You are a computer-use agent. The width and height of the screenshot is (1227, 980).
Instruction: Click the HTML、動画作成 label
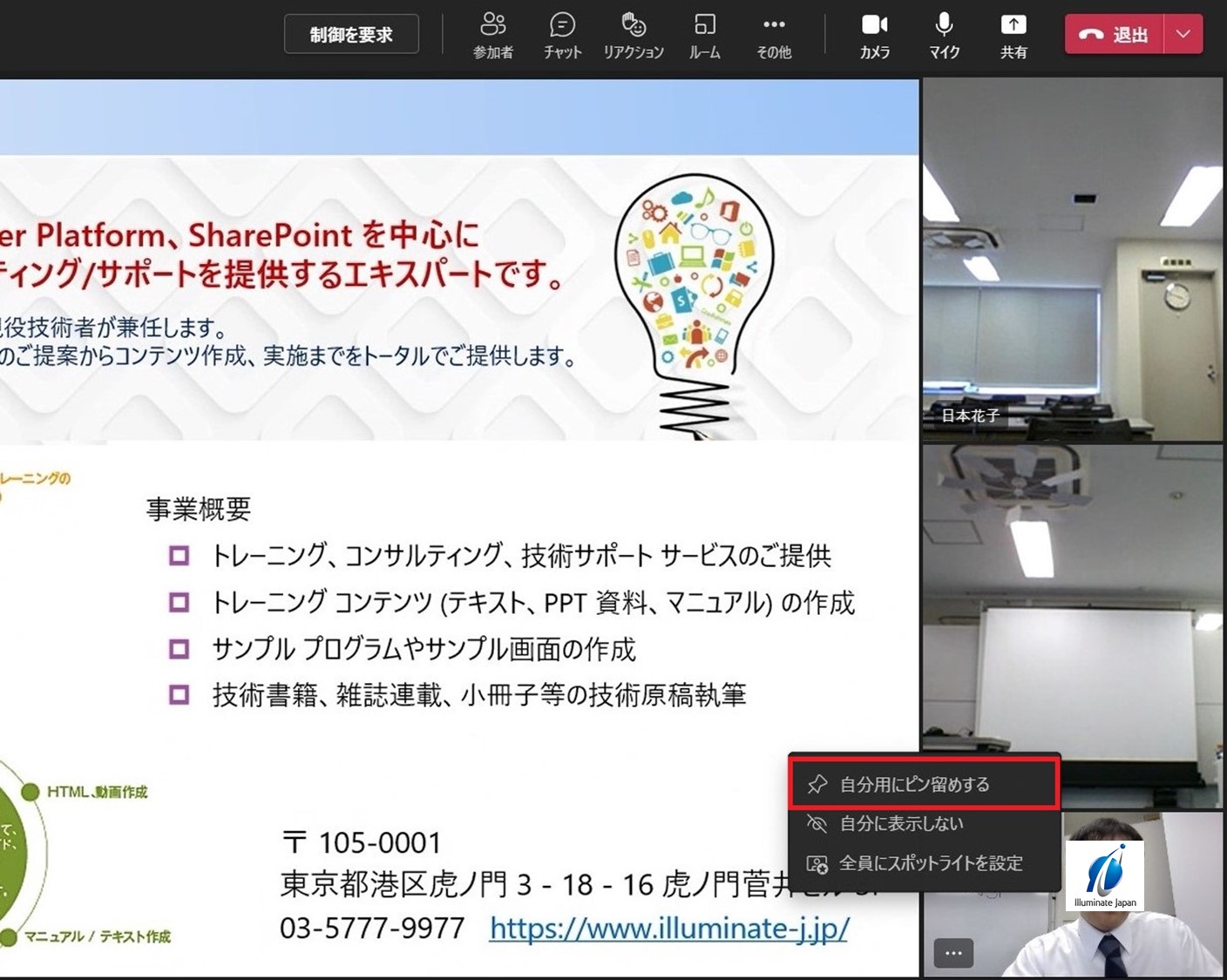[x=97, y=792]
